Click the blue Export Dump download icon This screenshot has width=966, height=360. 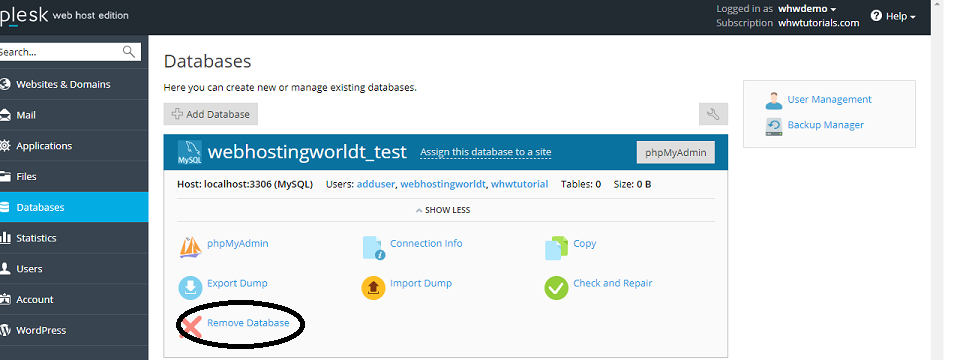[190, 287]
